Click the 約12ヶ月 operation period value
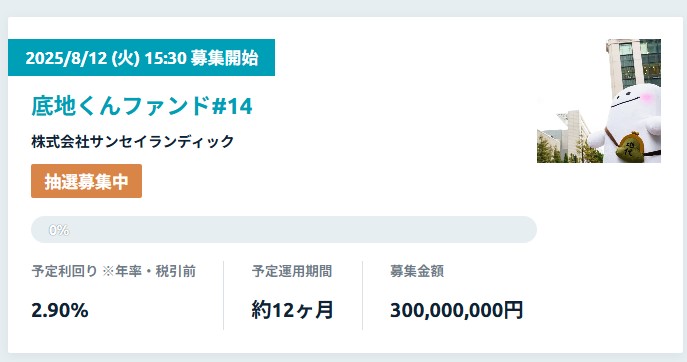 [x=293, y=310]
